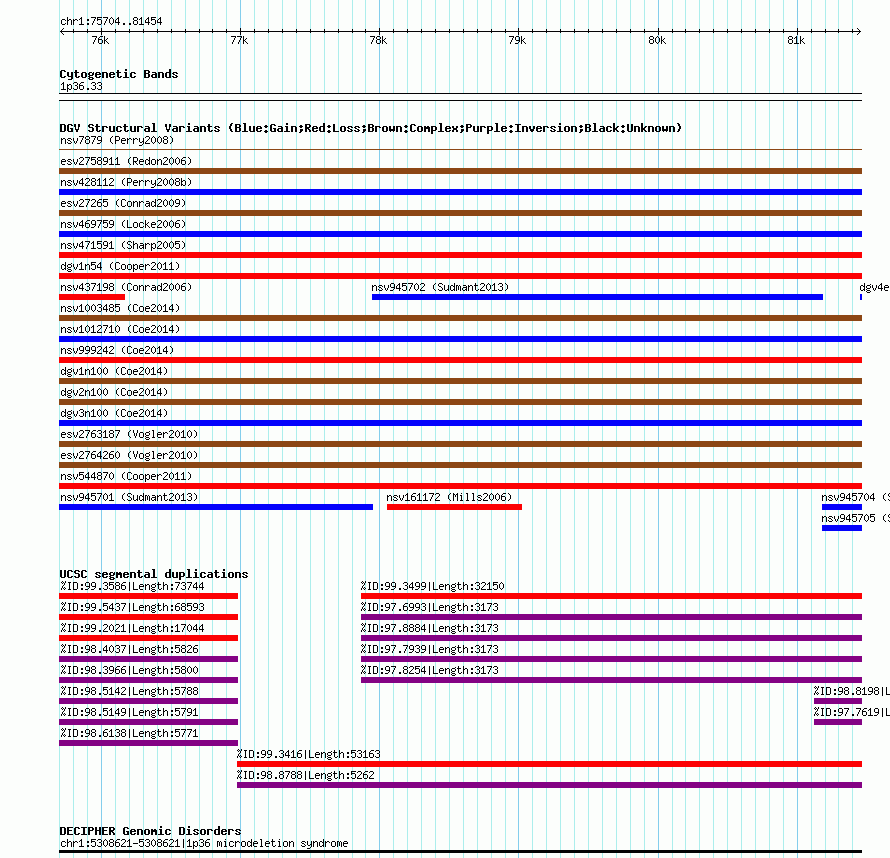This screenshot has height=858, width=890.
Task: Open the nsv428112 (Perry2008b) gain feature
Action: coord(460,192)
